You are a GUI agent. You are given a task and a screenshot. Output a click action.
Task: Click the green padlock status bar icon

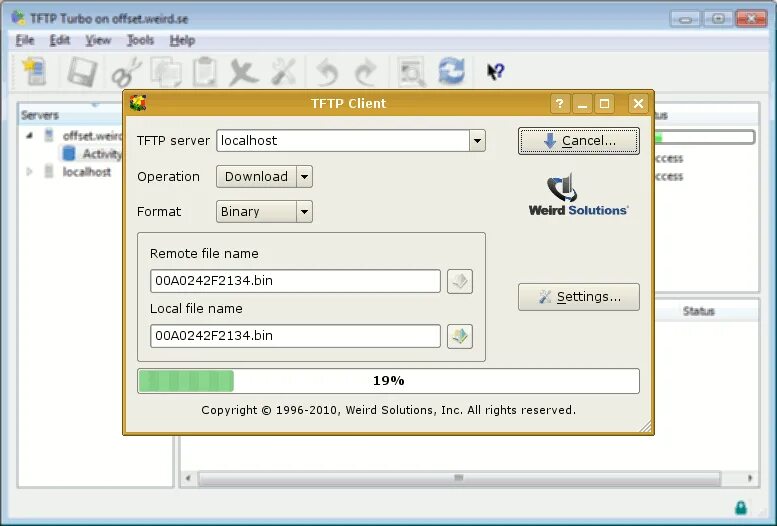(x=741, y=507)
